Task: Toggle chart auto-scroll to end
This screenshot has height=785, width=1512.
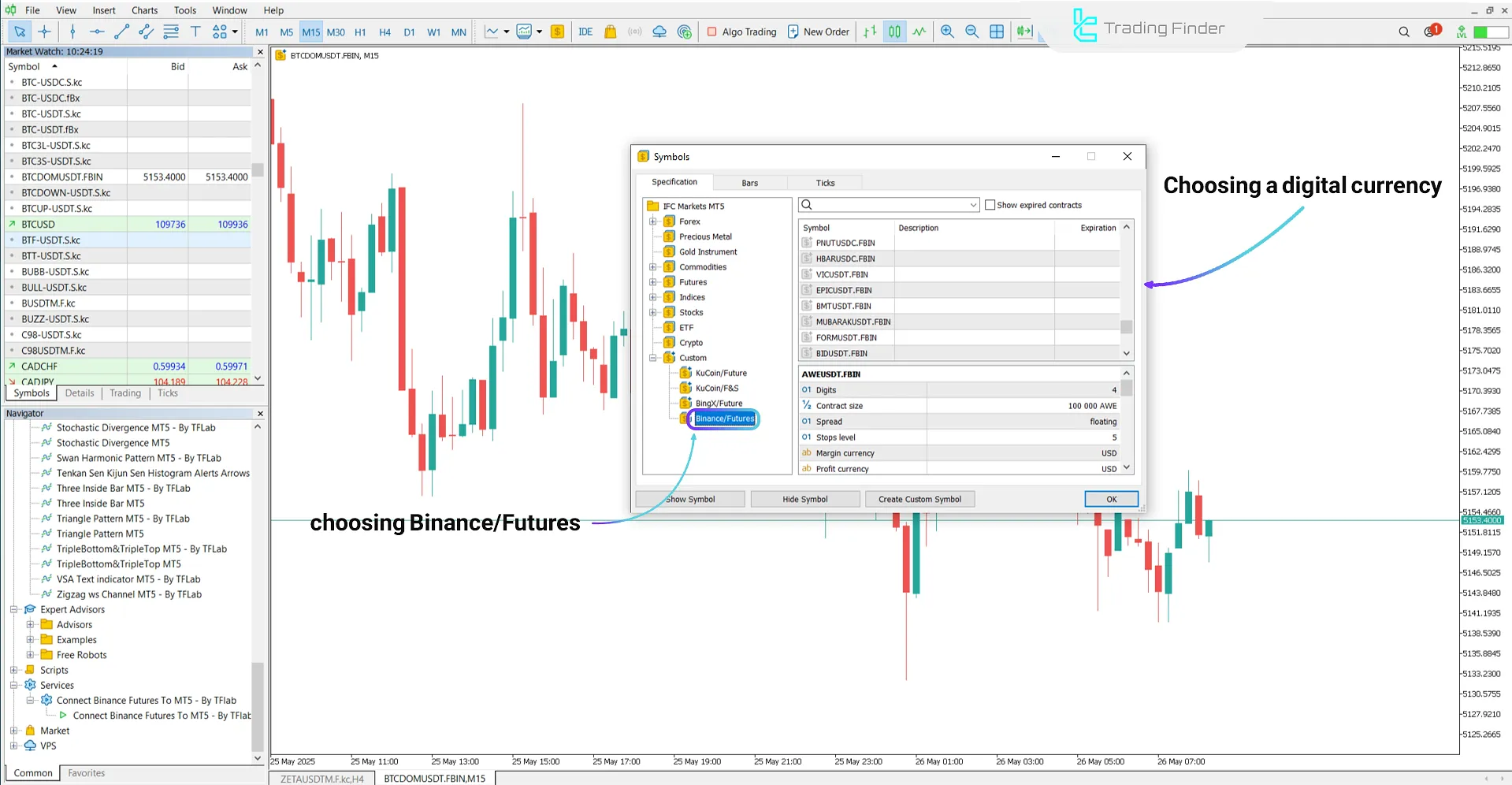Action: [1023, 32]
